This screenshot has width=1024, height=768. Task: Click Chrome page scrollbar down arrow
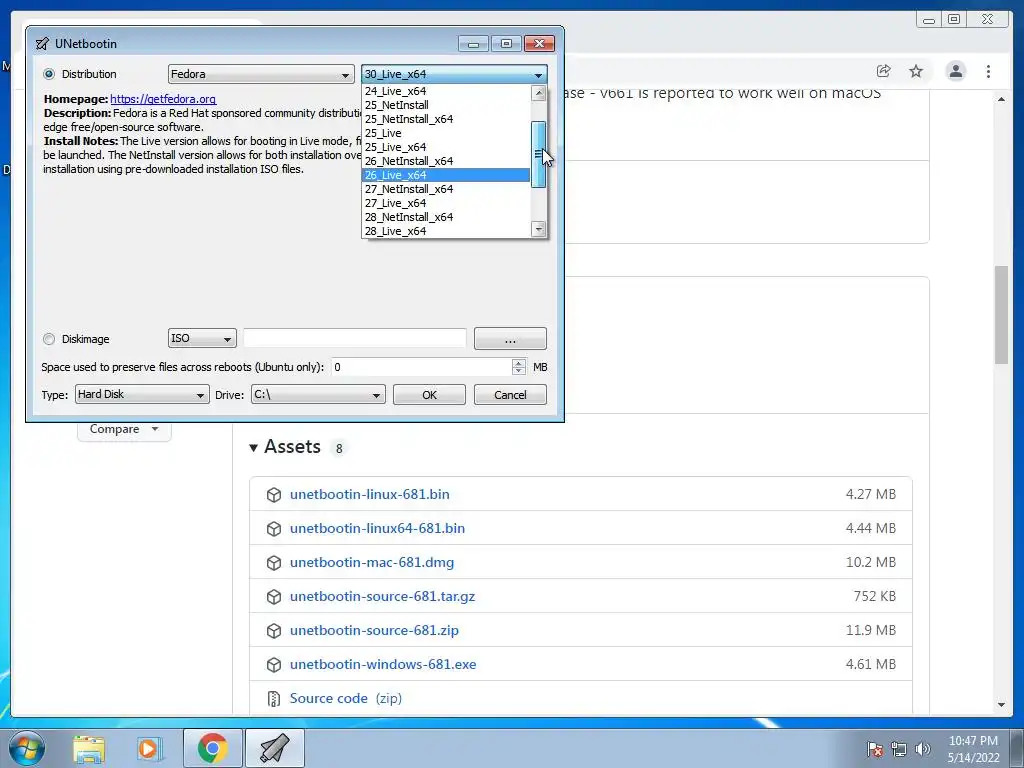(1002, 705)
